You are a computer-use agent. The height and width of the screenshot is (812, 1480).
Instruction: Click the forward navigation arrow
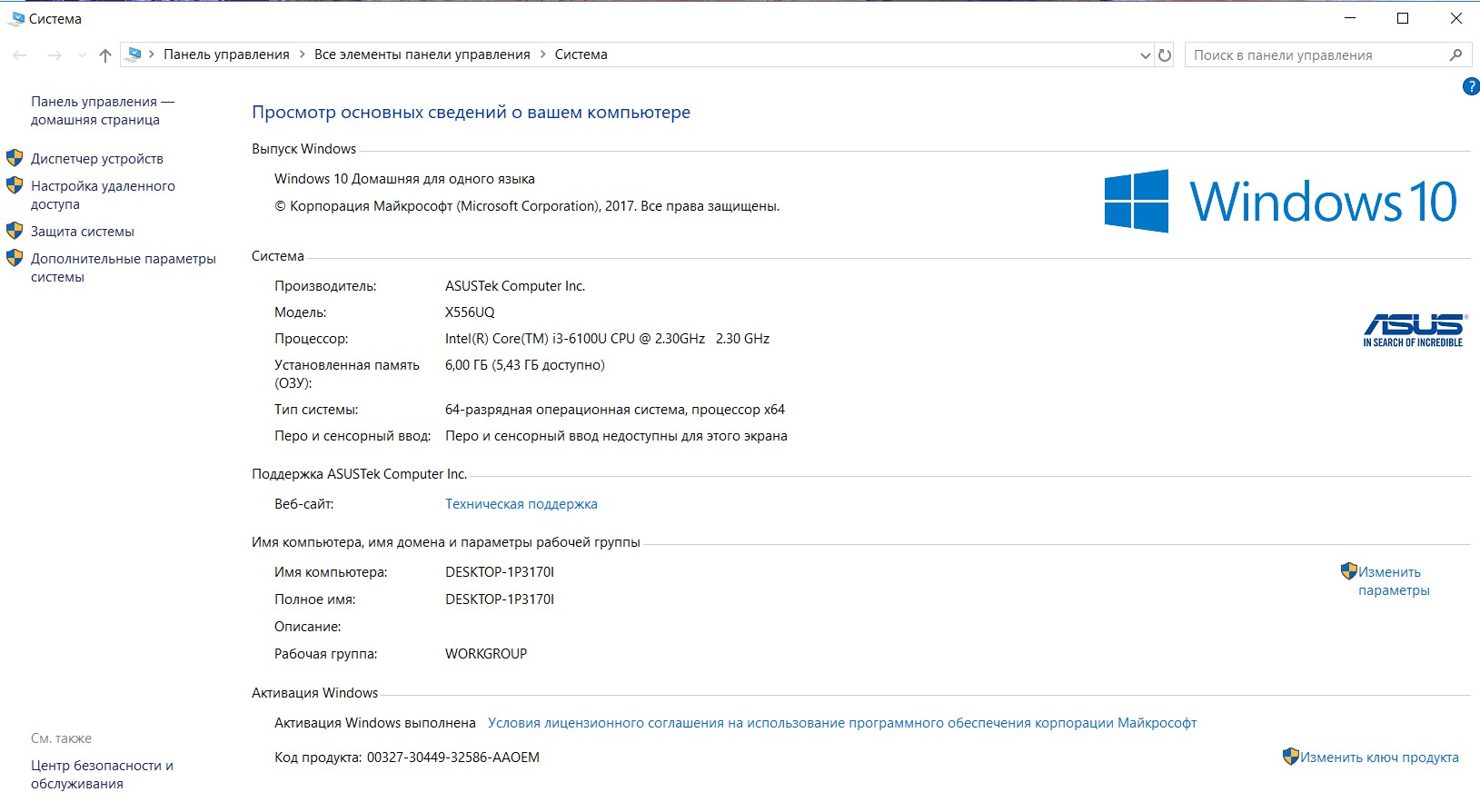(x=55, y=55)
